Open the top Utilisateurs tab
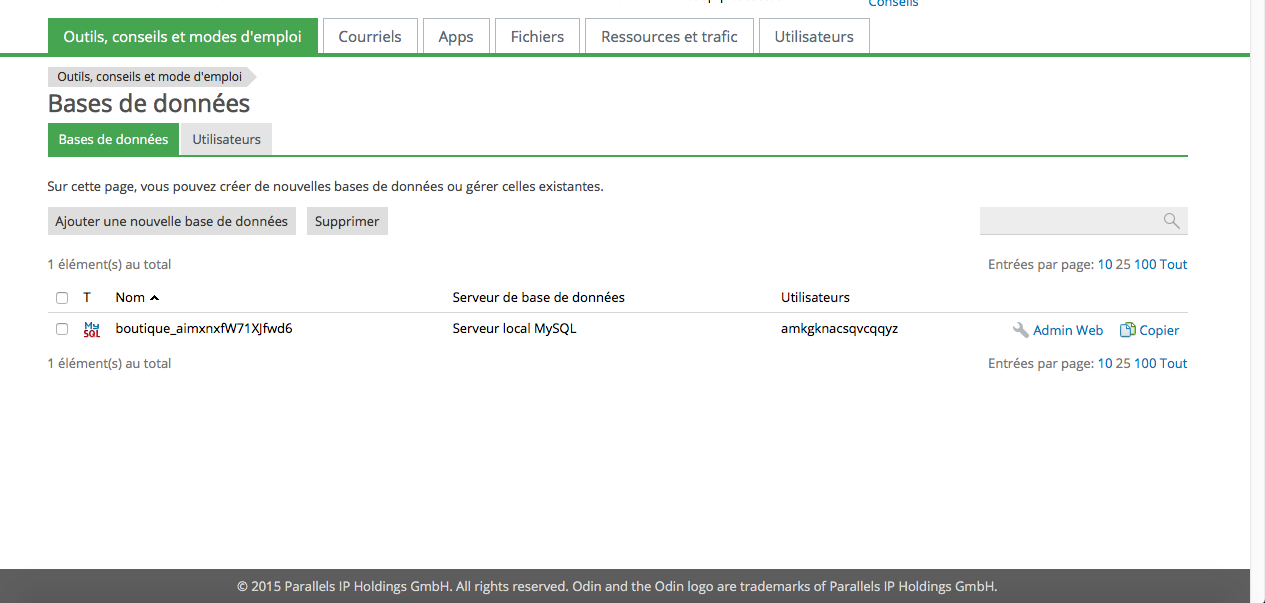The width and height of the screenshot is (1265, 603). click(x=814, y=36)
